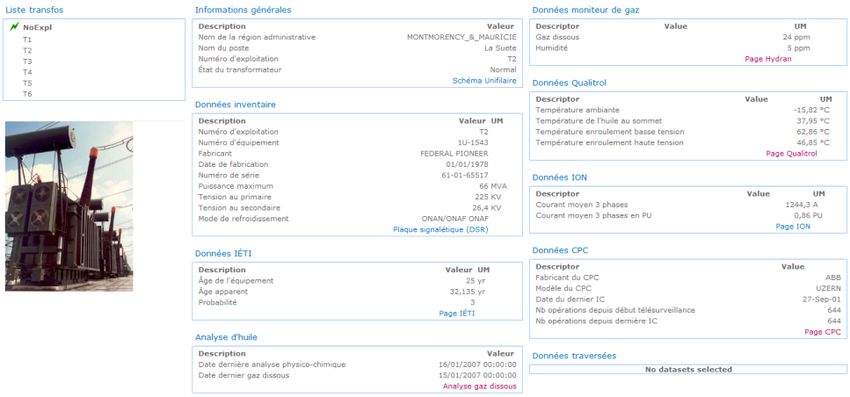850x397 pixels.
Task: Select transformer T2 in the list
Action: 27,50
